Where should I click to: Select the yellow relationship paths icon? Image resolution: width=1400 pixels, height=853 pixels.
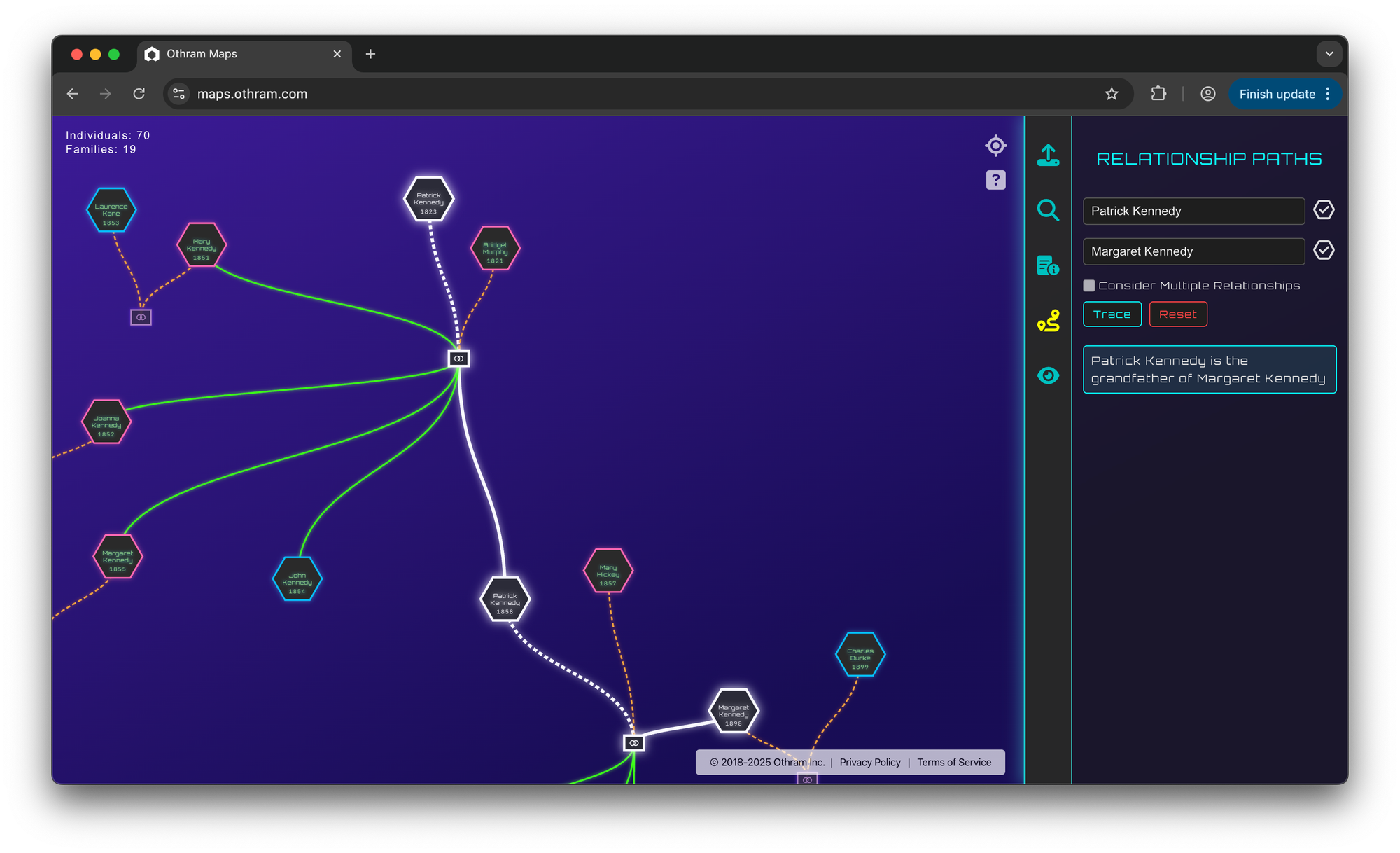point(1048,321)
